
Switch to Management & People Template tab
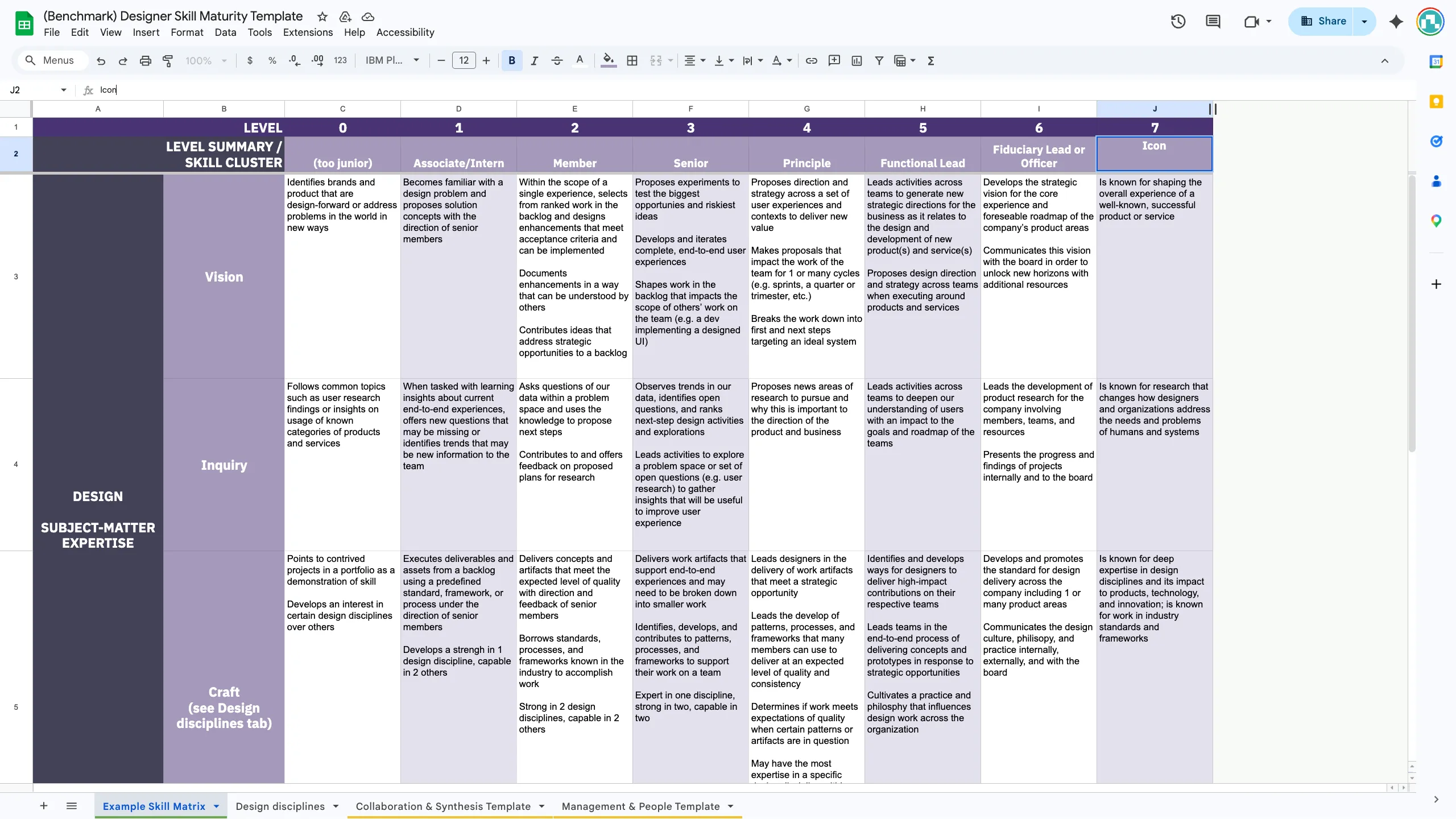(x=641, y=806)
